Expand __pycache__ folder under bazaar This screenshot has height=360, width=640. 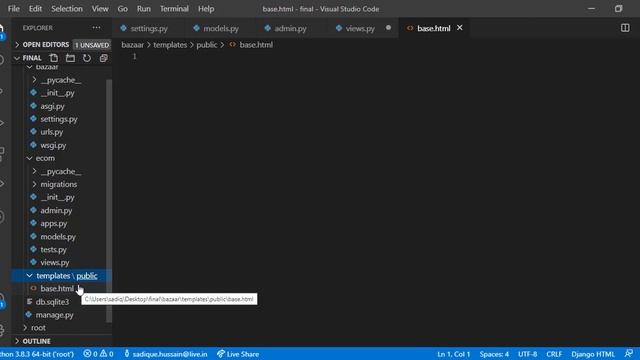pos(60,80)
